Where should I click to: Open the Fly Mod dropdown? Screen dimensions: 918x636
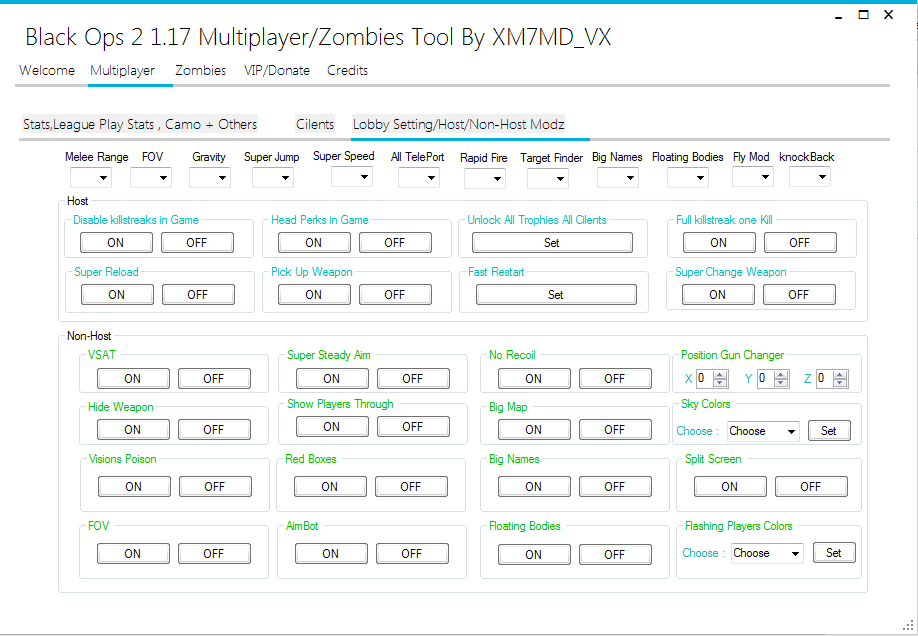pos(753,176)
